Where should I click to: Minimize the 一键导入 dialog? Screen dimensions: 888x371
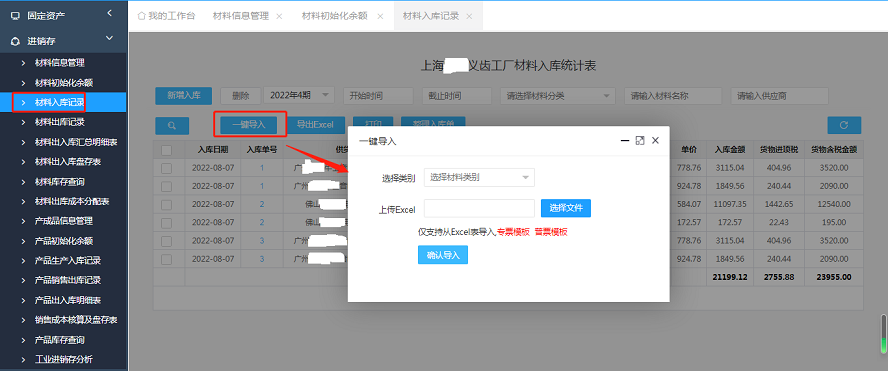click(625, 140)
